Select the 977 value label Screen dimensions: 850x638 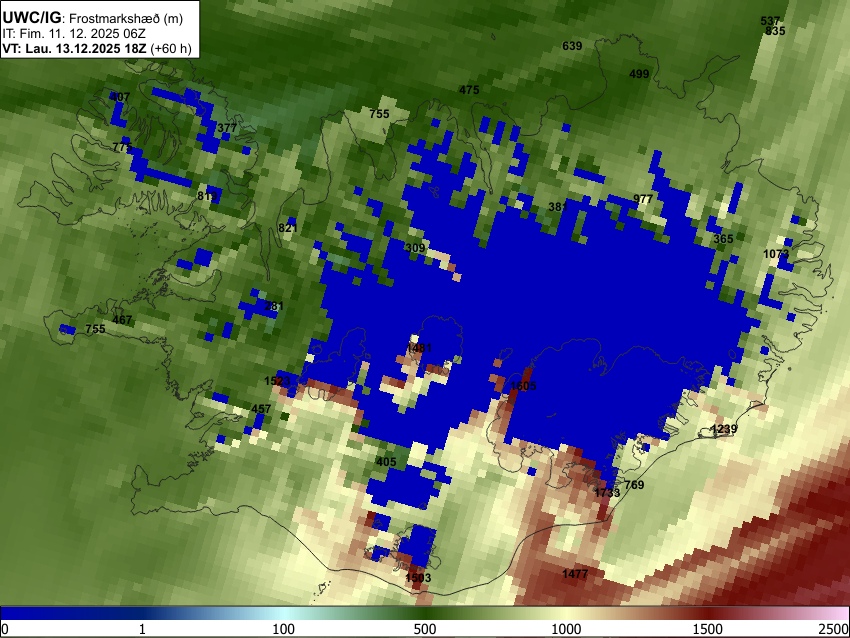coord(643,199)
